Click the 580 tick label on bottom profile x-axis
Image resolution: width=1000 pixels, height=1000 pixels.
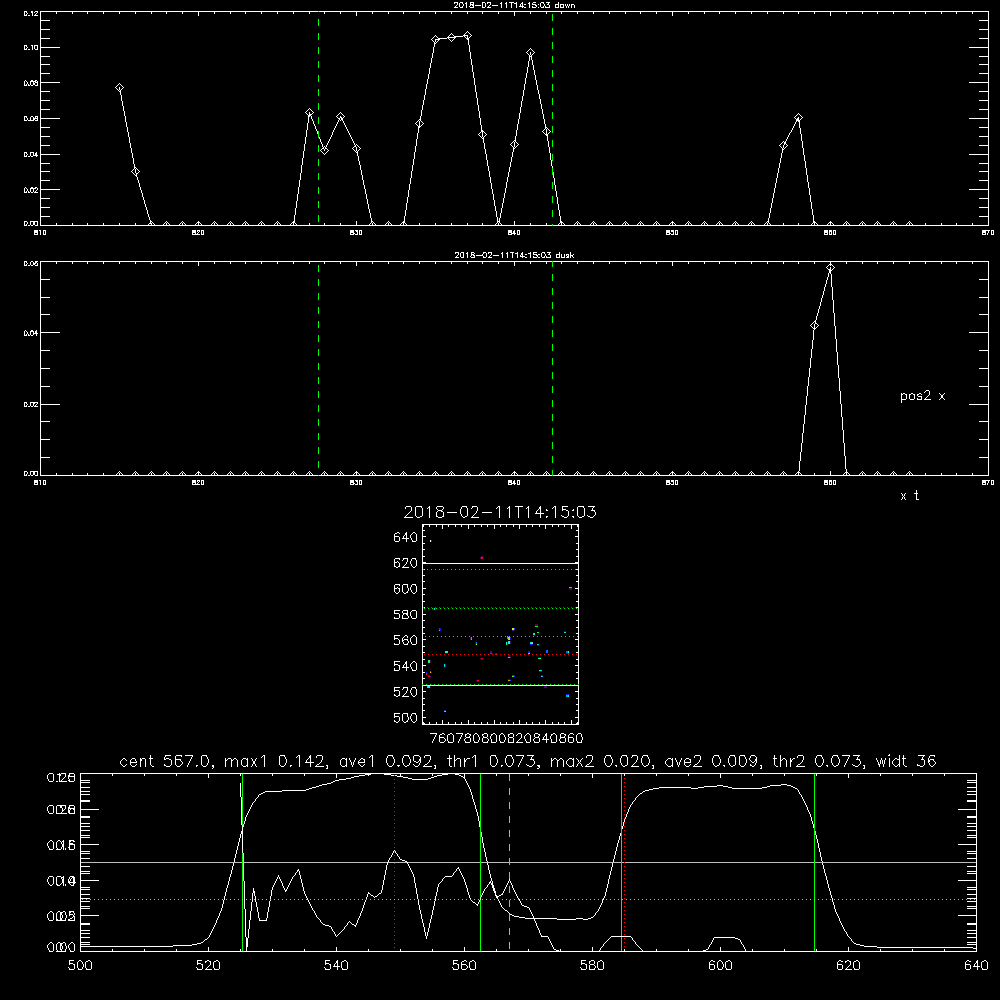point(592,966)
